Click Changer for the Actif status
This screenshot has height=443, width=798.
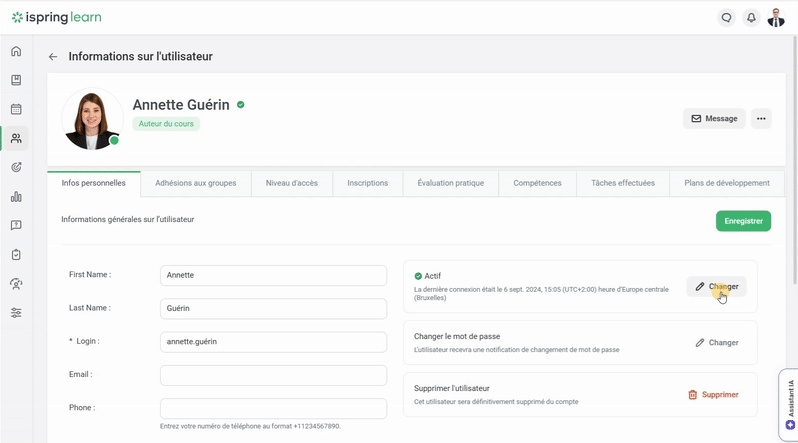tap(716, 287)
